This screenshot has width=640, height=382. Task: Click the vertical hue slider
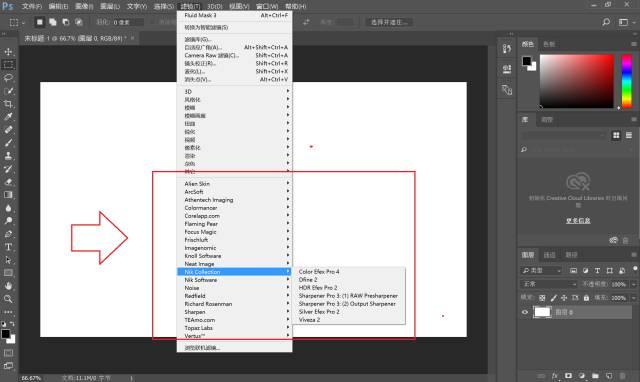tap(627, 81)
